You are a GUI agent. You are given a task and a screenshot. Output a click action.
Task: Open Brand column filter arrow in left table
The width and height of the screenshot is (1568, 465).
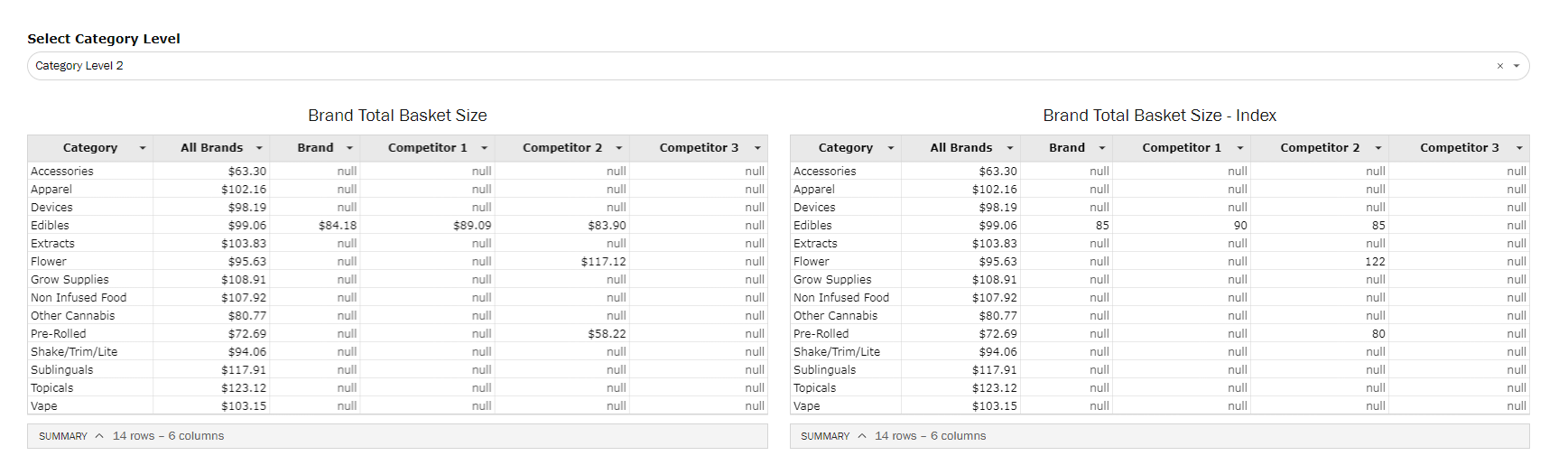point(349,148)
